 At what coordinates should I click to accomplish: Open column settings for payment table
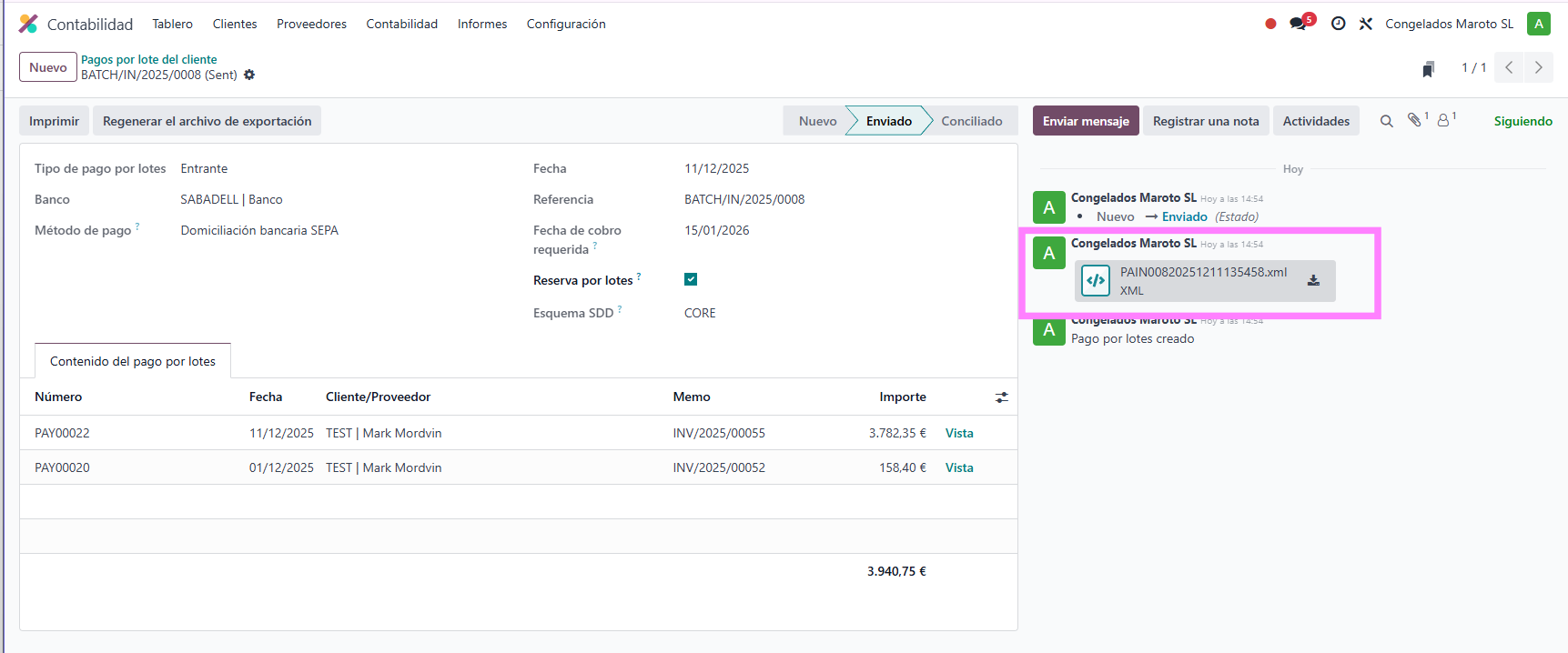click(1001, 397)
